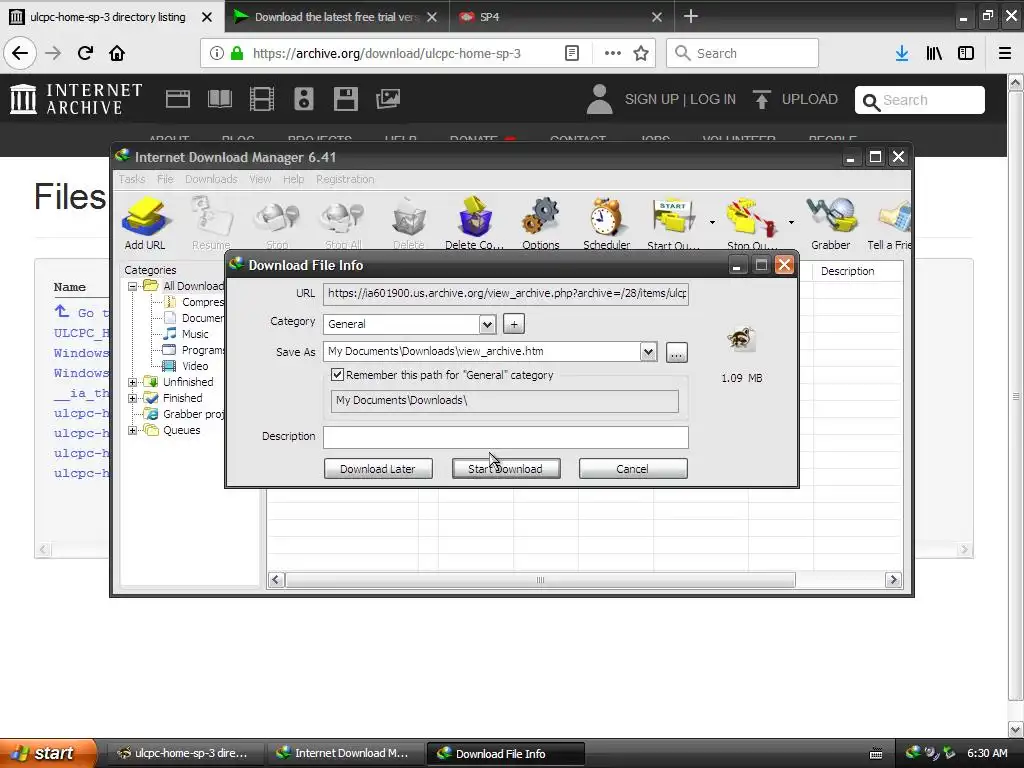This screenshot has height=768, width=1024.
Task: Bookmark this page with star icon
Action: [641, 53]
